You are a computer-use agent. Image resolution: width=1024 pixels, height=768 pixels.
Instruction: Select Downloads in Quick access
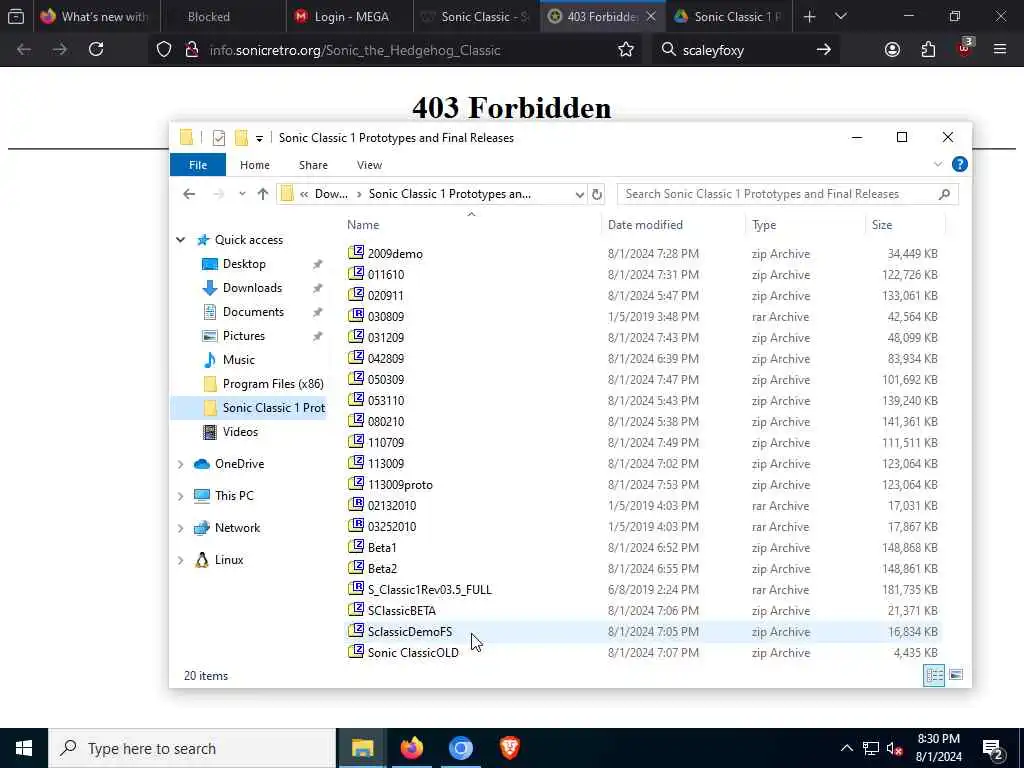point(251,288)
